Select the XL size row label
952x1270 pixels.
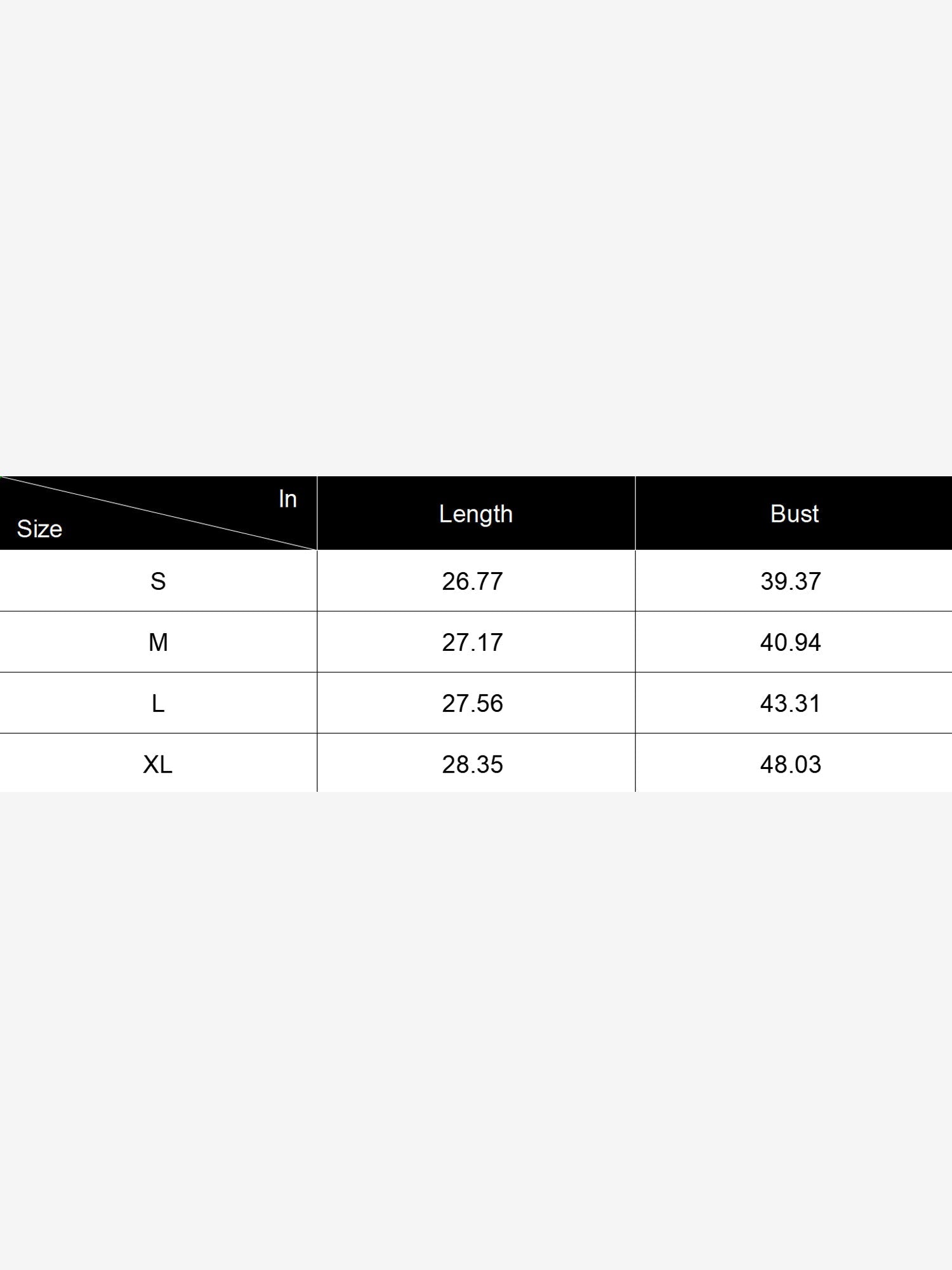[158, 764]
